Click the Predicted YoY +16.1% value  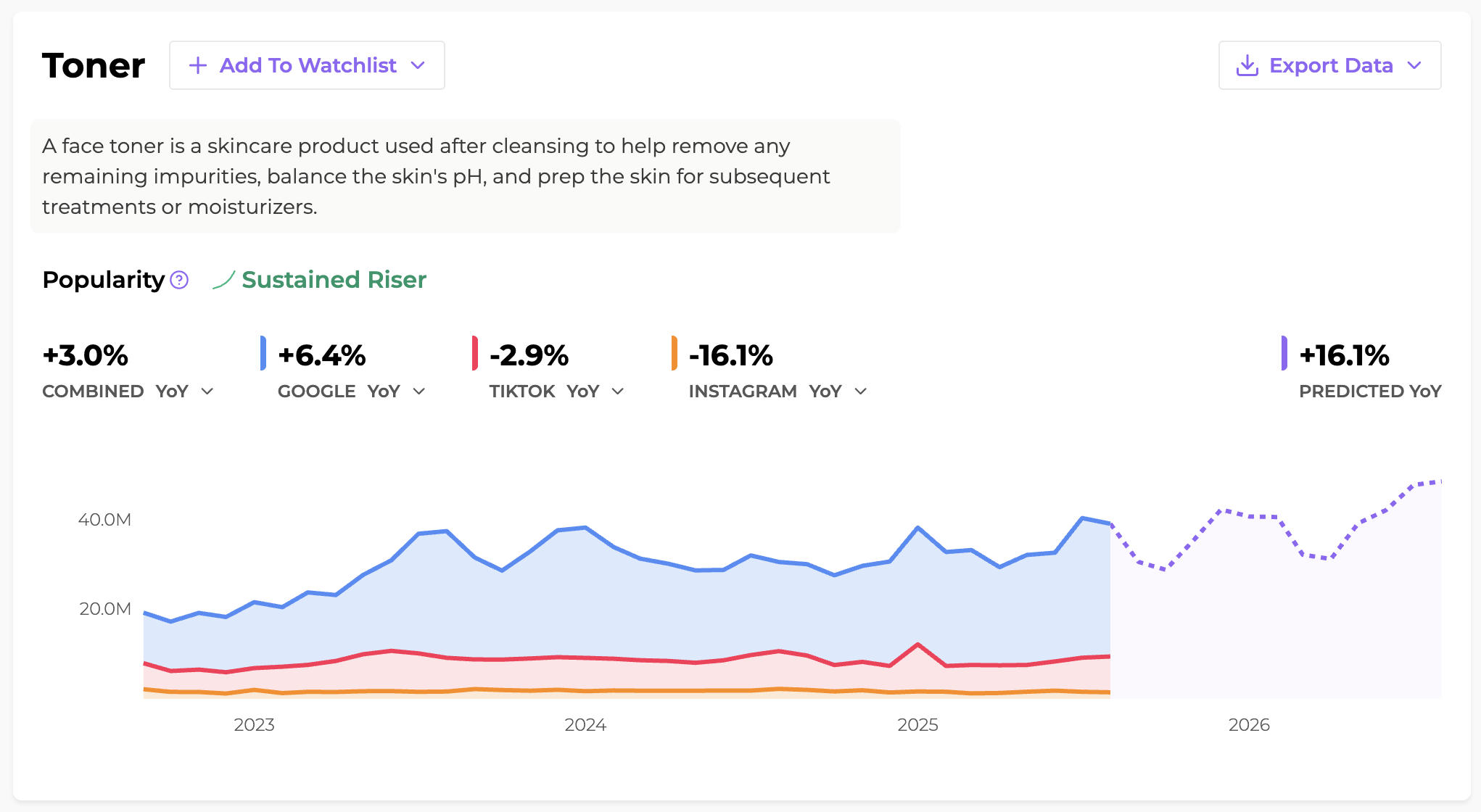1344,355
